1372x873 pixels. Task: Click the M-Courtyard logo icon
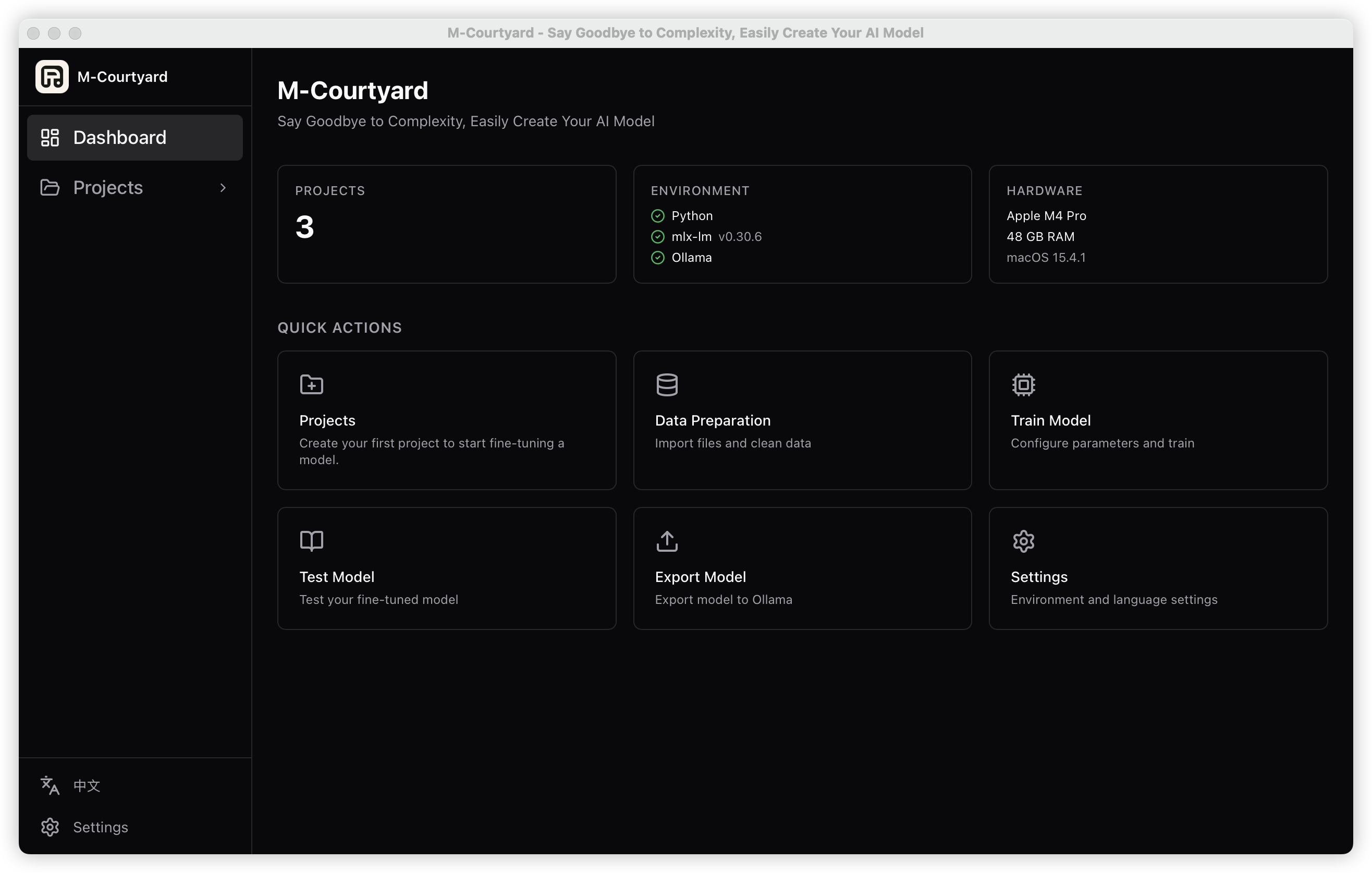[x=52, y=76]
